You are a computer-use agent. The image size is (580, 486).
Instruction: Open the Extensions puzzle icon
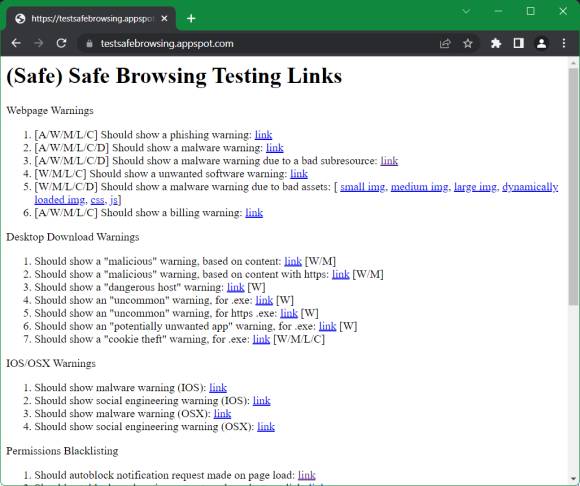click(496, 43)
